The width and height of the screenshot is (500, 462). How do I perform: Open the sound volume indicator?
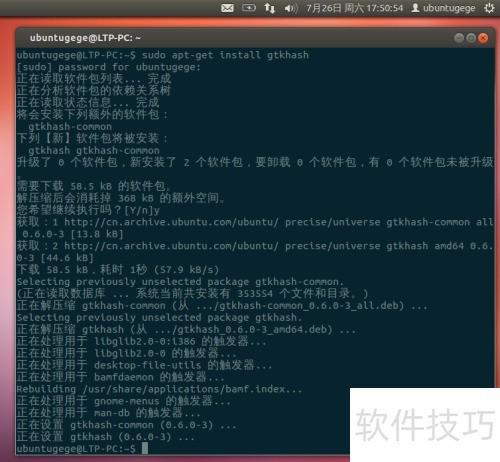(291, 8)
